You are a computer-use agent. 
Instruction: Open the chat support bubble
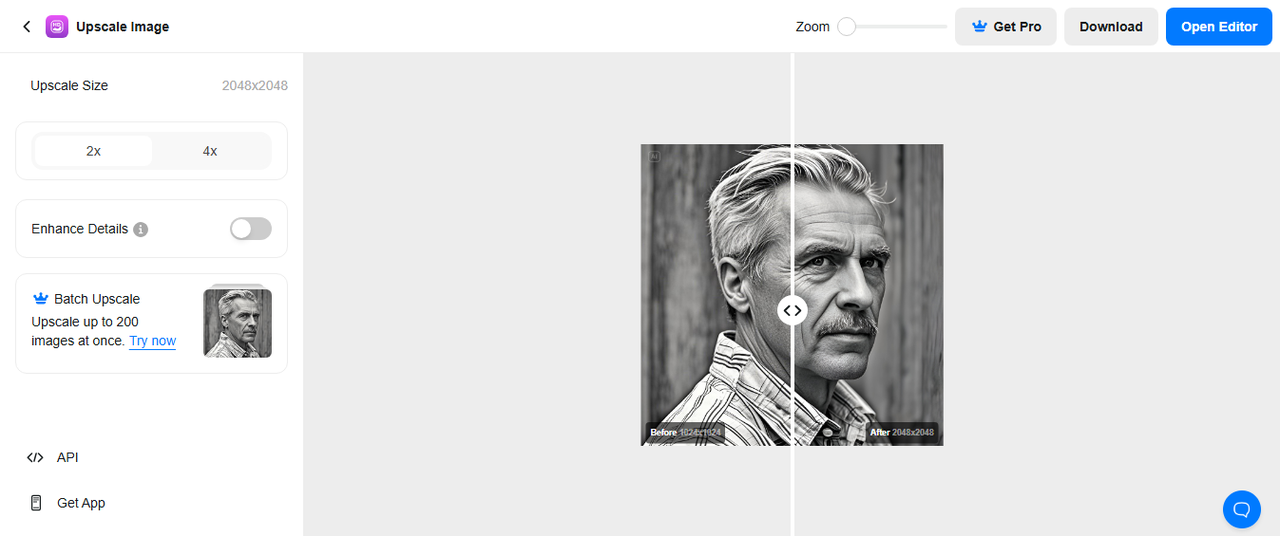point(1241,509)
